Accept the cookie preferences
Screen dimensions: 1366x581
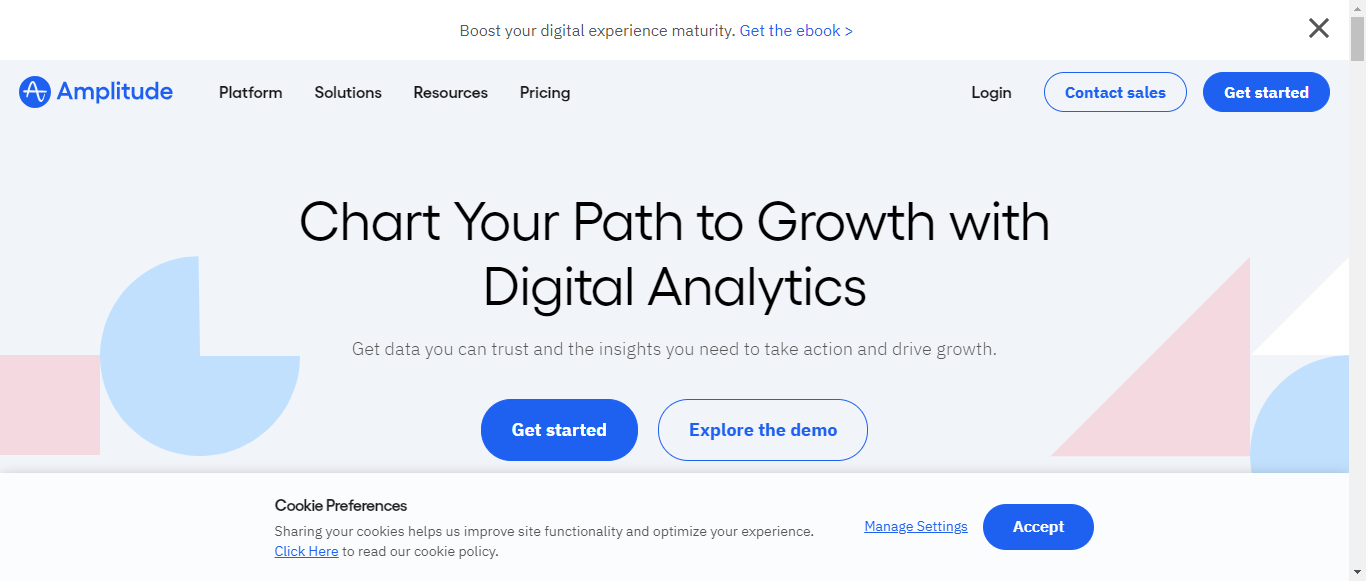point(1038,527)
